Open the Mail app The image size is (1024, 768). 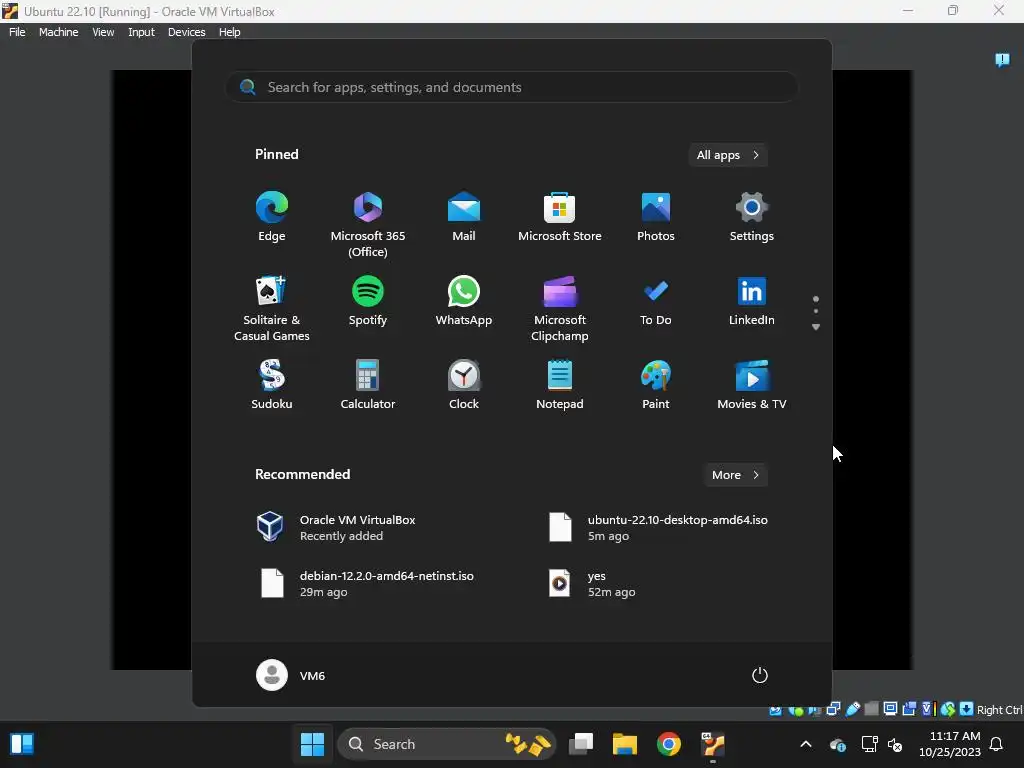[x=464, y=217]
